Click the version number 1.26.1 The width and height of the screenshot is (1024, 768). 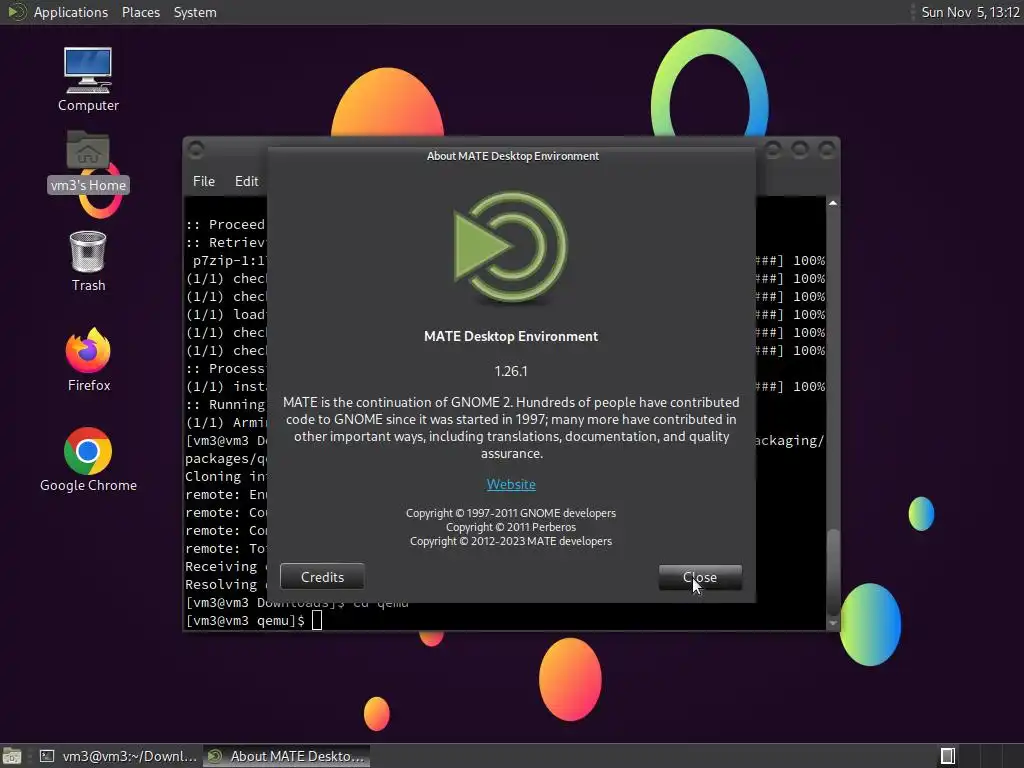(511, 372)
